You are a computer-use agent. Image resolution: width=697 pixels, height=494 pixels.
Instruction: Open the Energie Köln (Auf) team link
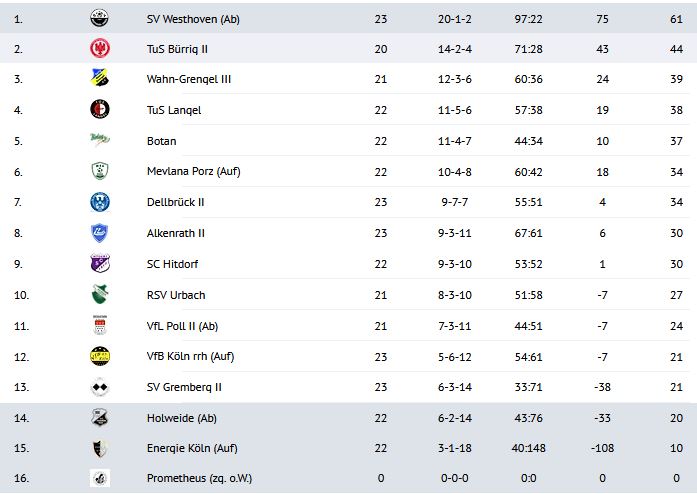[x=192, y=448]
